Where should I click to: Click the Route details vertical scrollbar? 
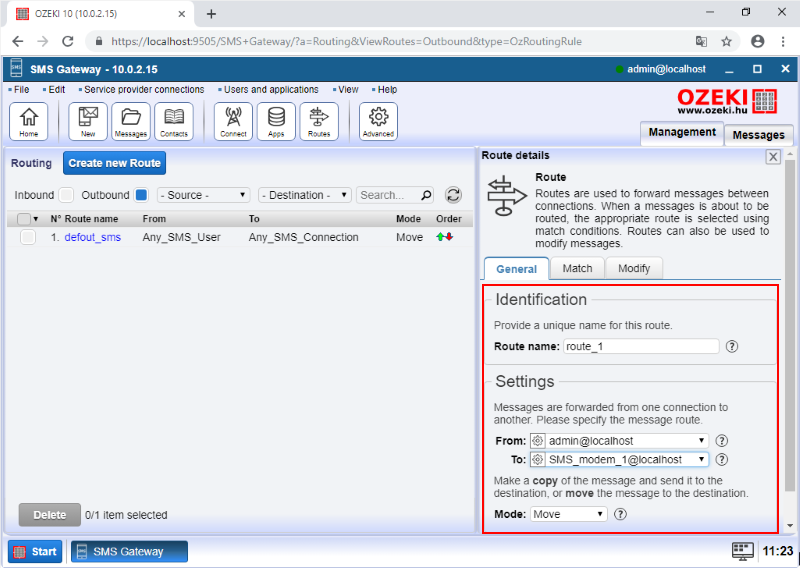point(790,327)
